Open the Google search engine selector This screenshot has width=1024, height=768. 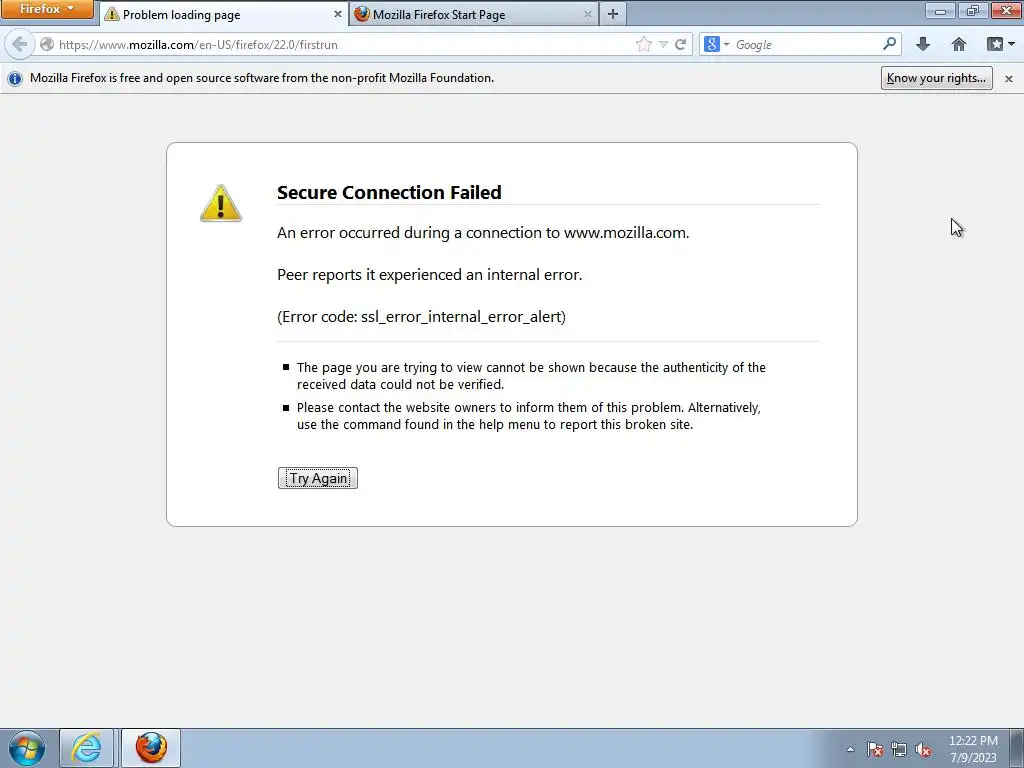(716, 44)
